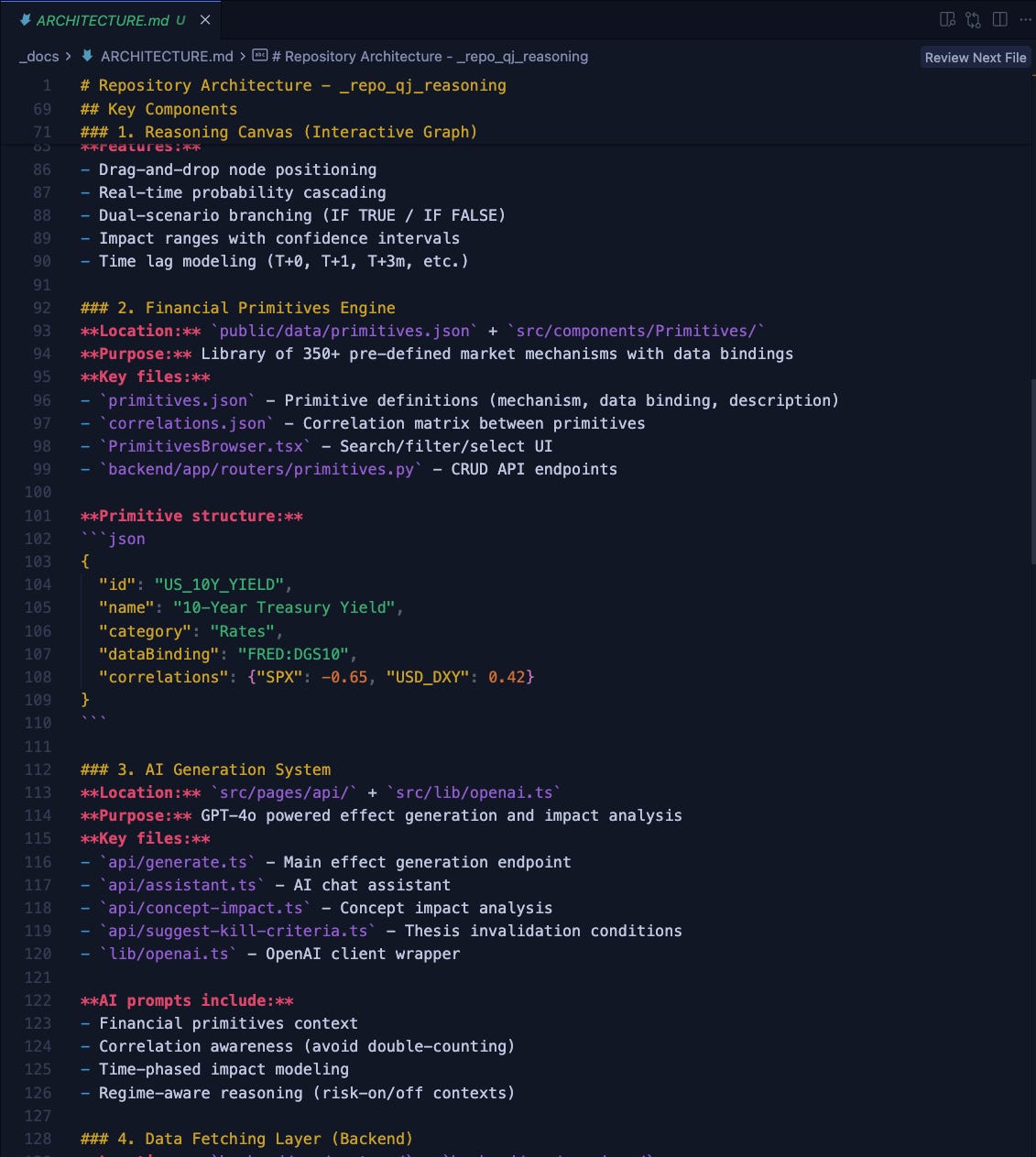Open the _docs breadcrumb folder

38,57
